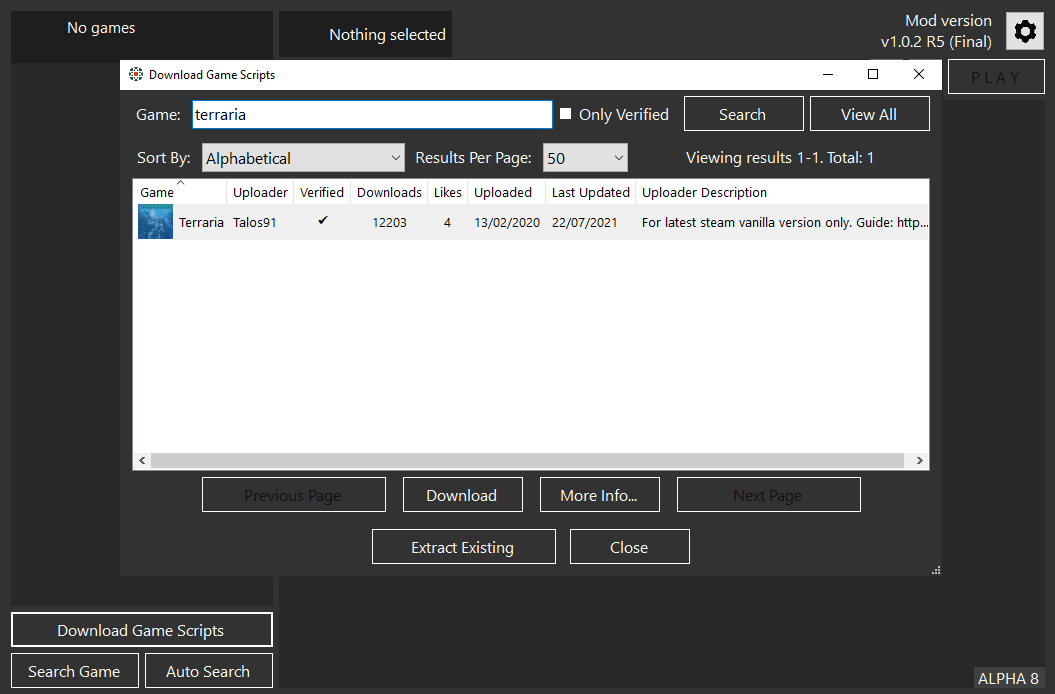Open Download Game Scripts from main window

click(x=141, y=629)
